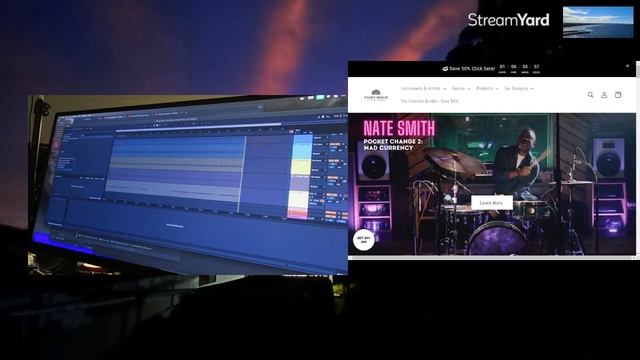
Task: Select the yellow track color block in DAW
Action: [x=301, y=167]
